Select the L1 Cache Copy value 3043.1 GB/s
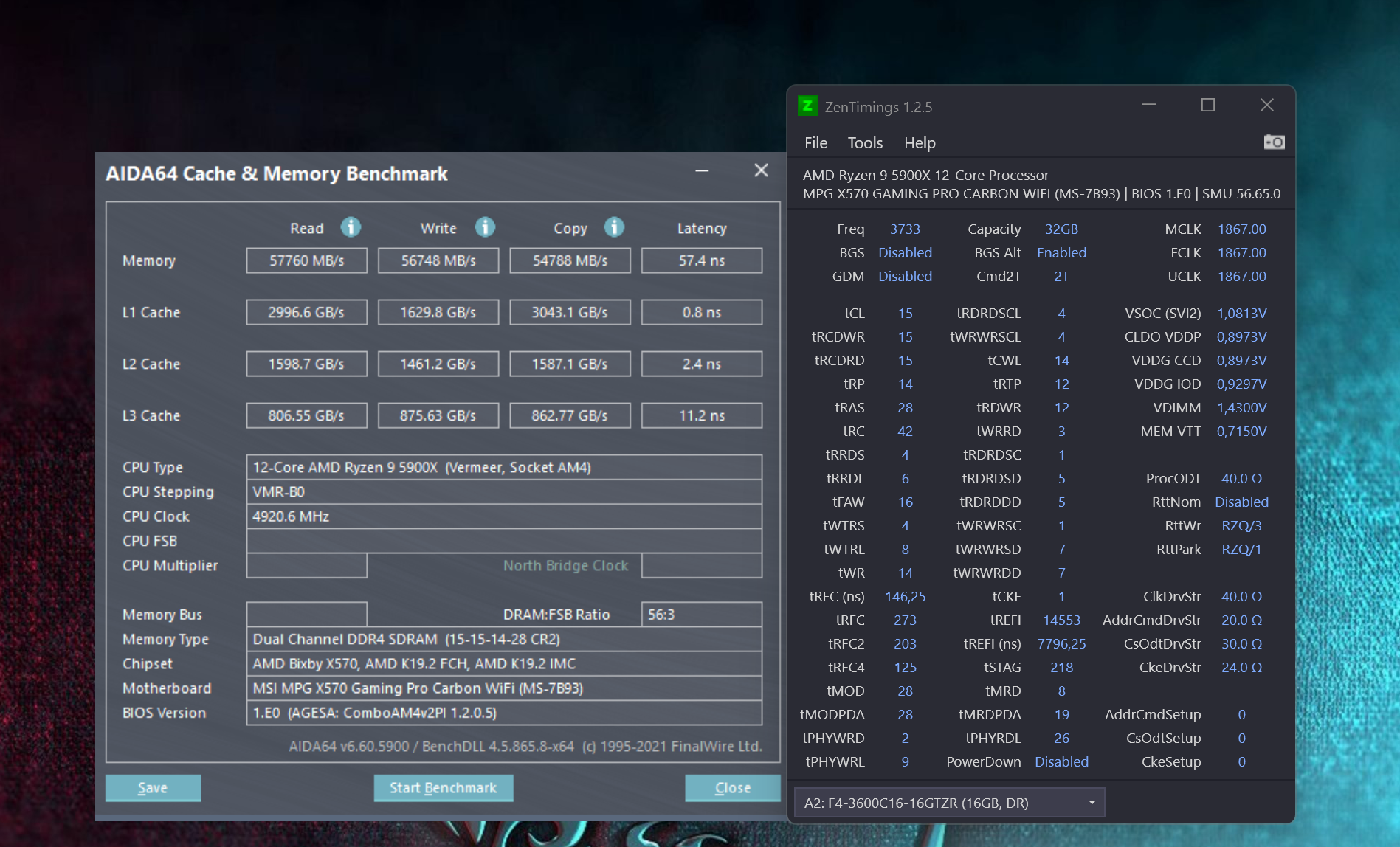Screen dimensions: 1400x847 coord(570,312)
